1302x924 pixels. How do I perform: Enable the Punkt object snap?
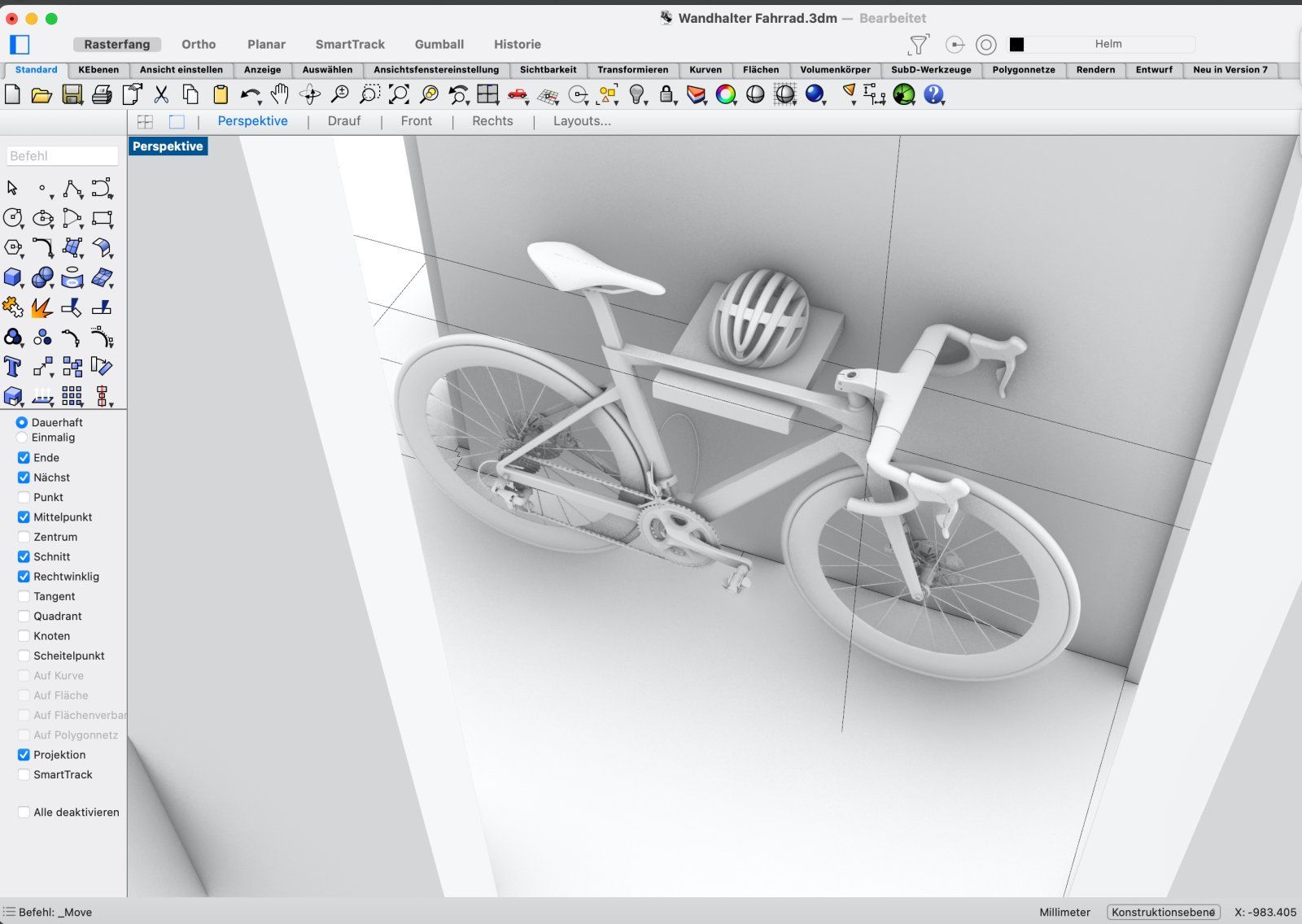[x=24, y=498]
